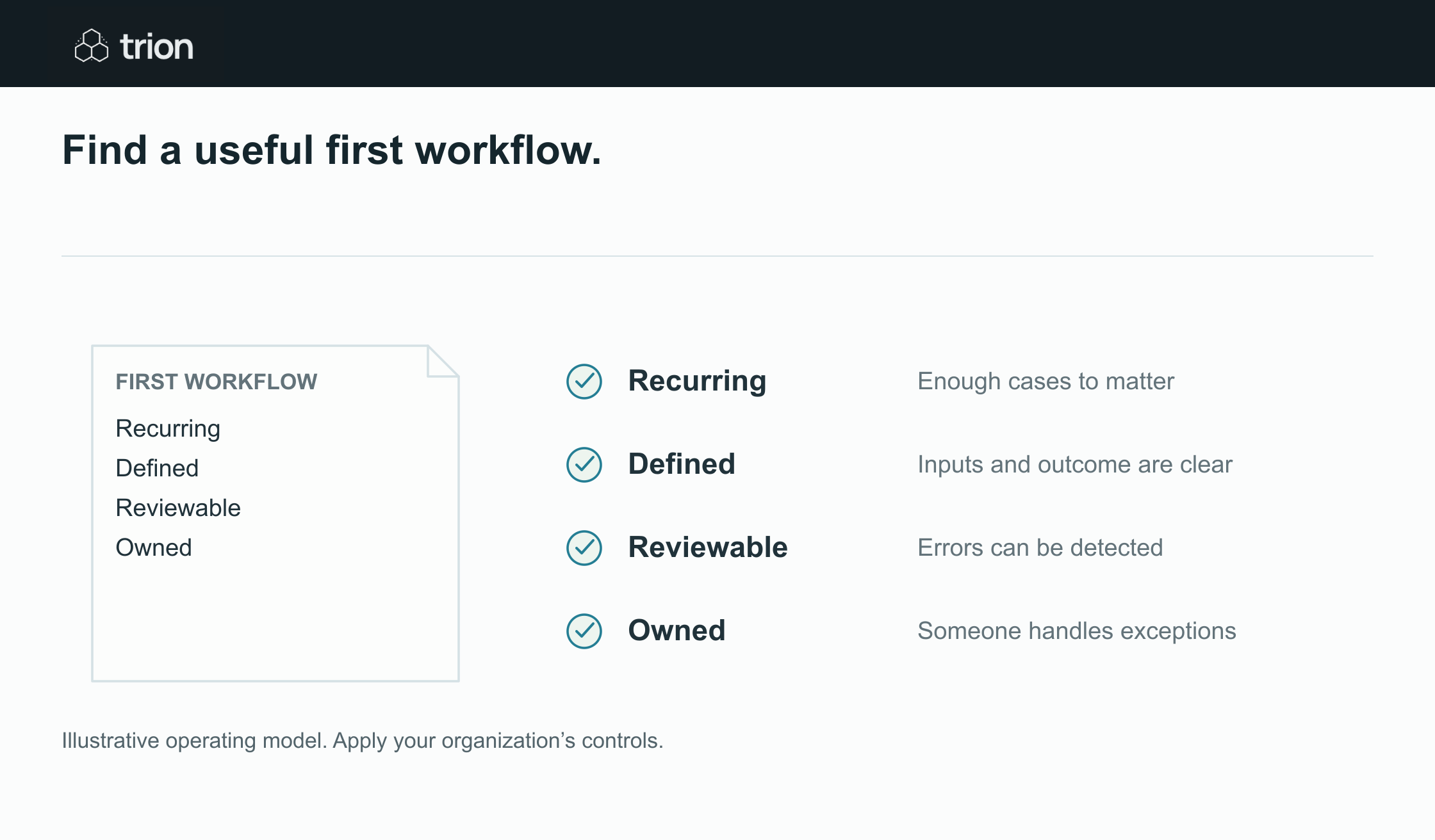
Task: Select the 'Find a useful first workflow.' heading
Action: (x=332, y=150)
